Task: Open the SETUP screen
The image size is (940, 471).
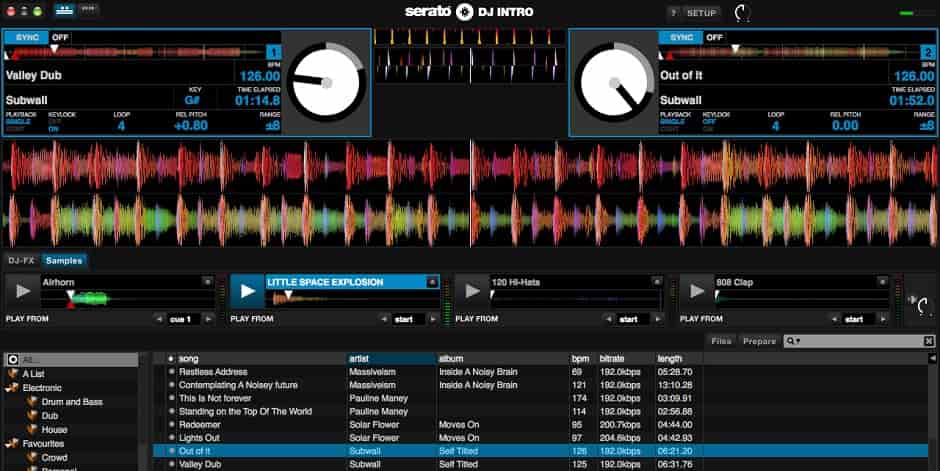Action: coord(701,13)
